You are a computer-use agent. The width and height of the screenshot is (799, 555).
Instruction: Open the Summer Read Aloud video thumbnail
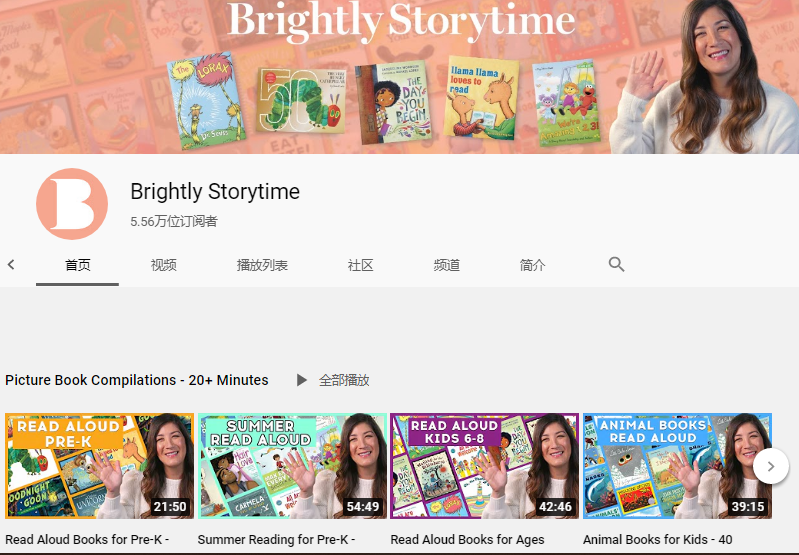292,466
